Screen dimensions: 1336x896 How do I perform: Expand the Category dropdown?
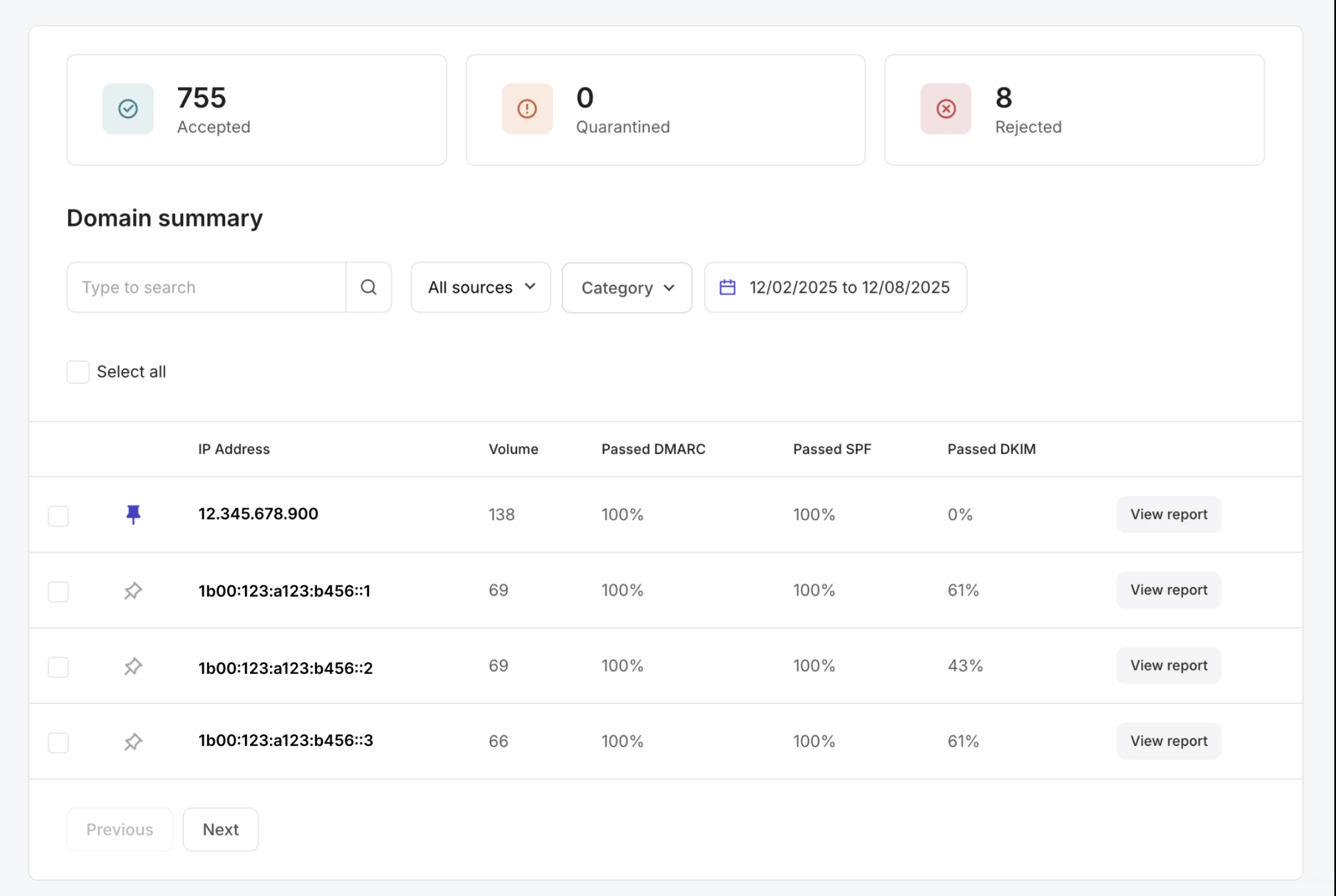click(627, 288)
